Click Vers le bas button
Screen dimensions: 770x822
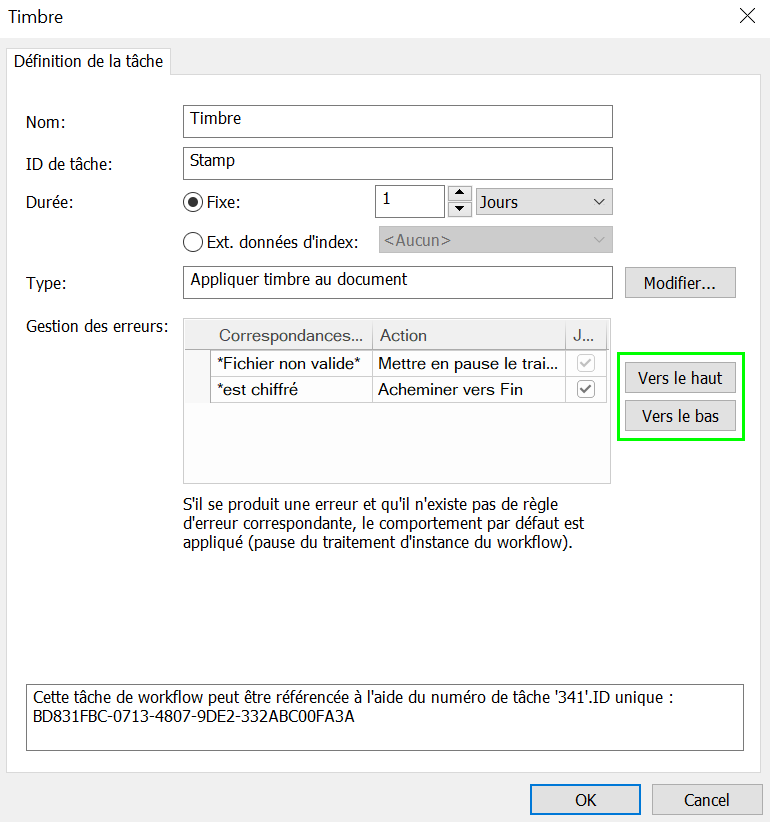click(680, 416)
